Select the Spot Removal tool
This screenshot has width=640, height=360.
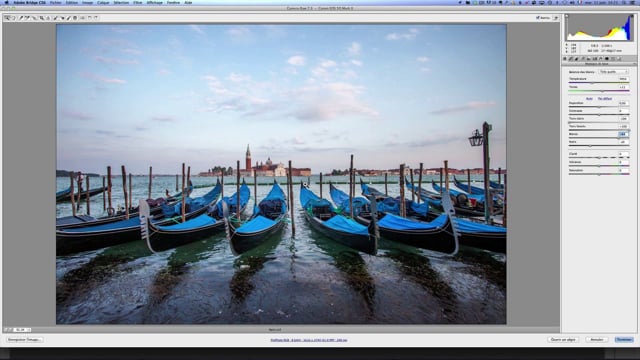56,18
